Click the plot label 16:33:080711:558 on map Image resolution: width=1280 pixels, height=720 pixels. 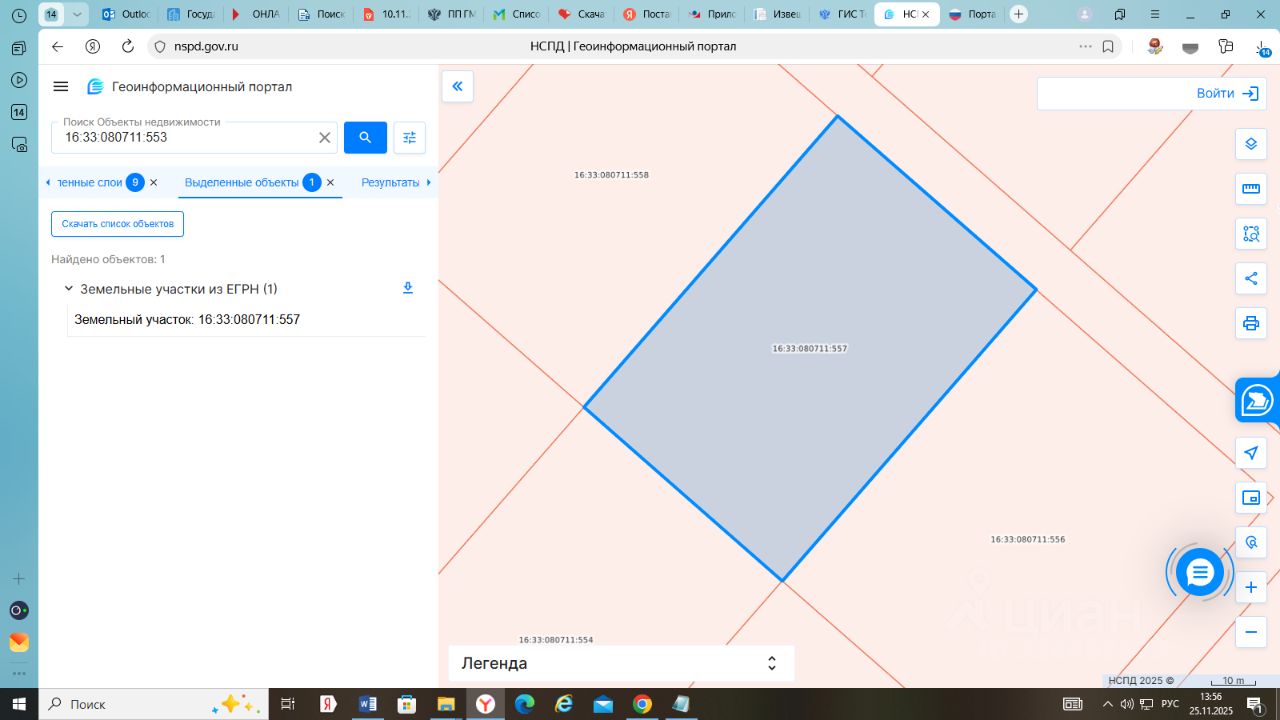click(x=612, y=175)
